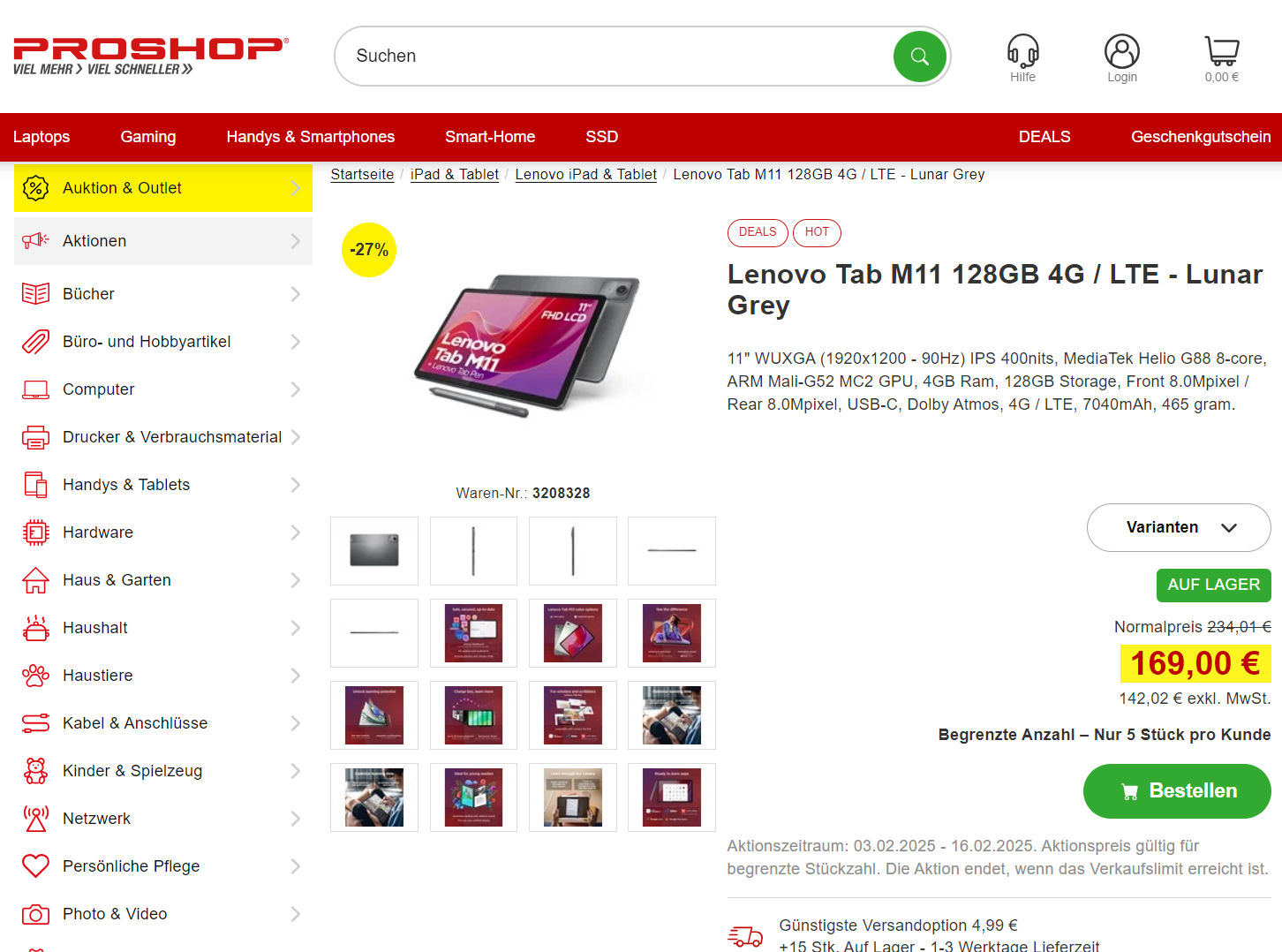The height and width of the screenshot is (952, 1282).
Task: Click the Persönliche Pflege heart icon
Action: tap(35, 866)
